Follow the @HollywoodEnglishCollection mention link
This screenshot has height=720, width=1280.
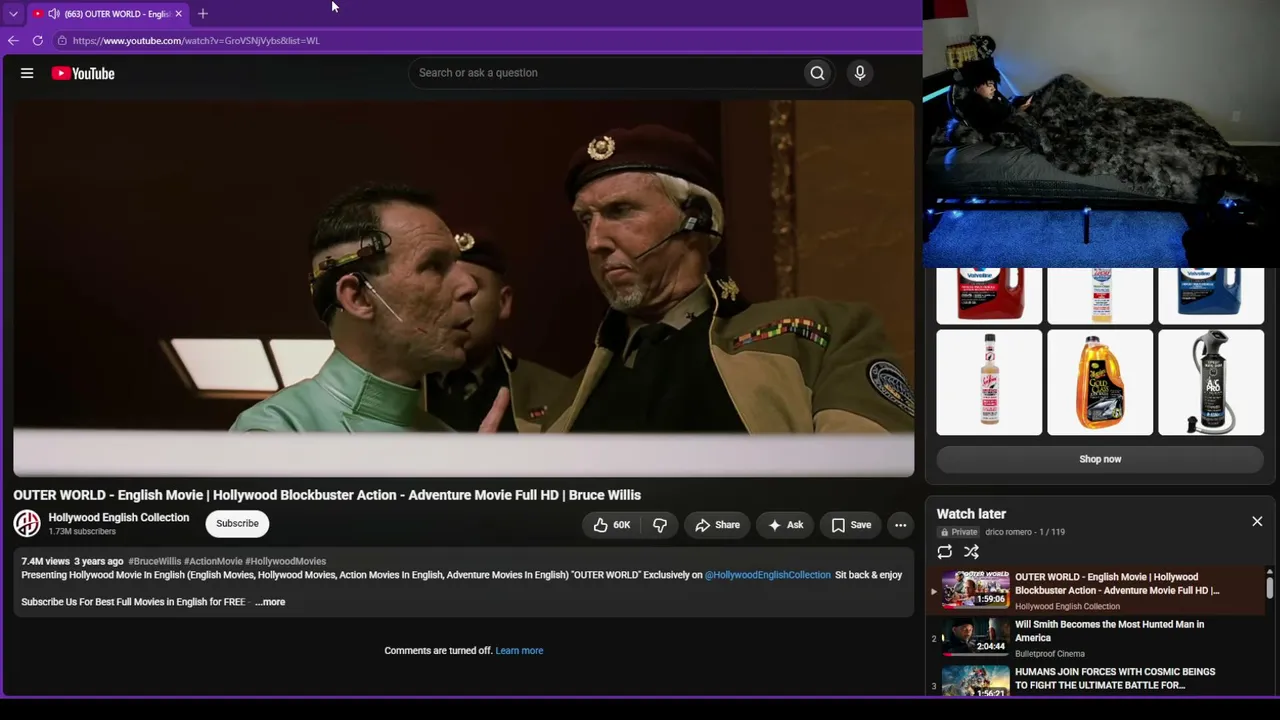click(767, 575)
